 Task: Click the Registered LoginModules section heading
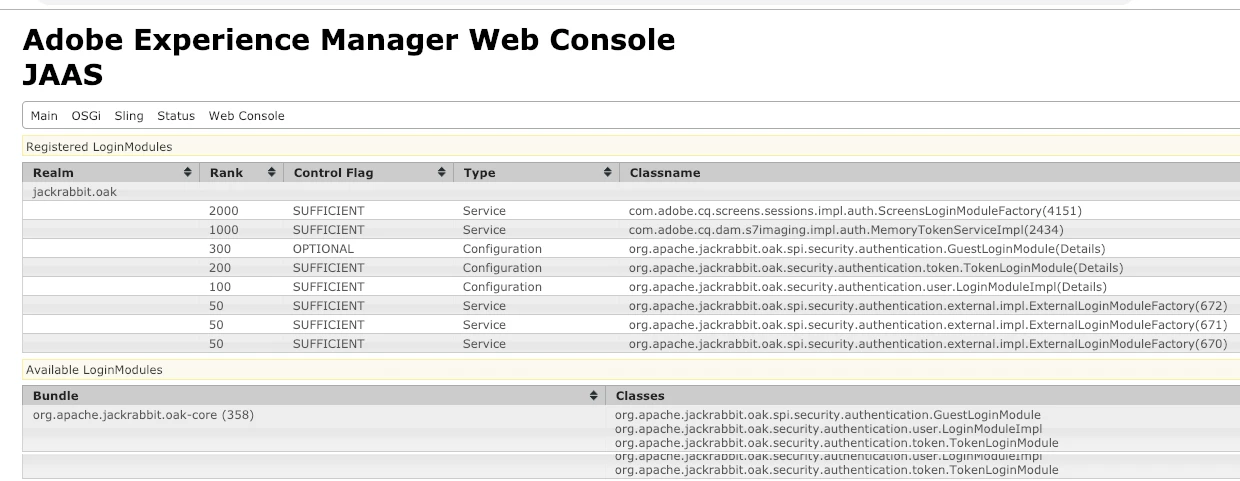pos(99,147)
